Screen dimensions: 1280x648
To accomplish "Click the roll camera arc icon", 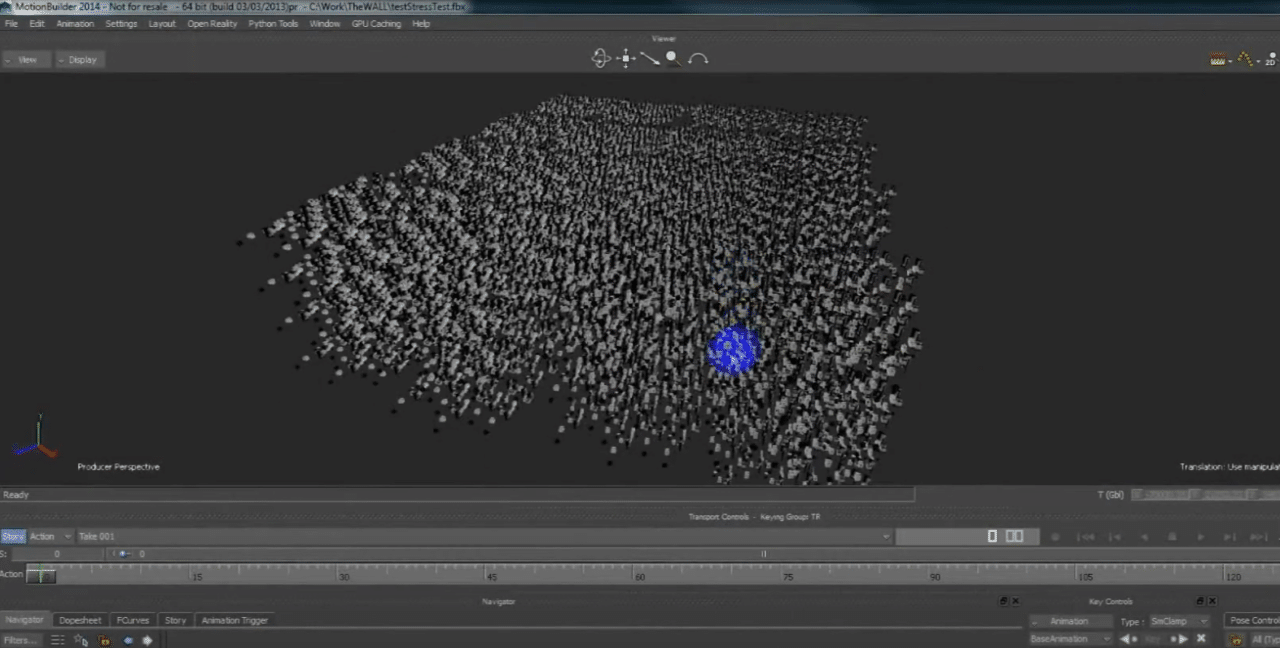I will 698,59.
